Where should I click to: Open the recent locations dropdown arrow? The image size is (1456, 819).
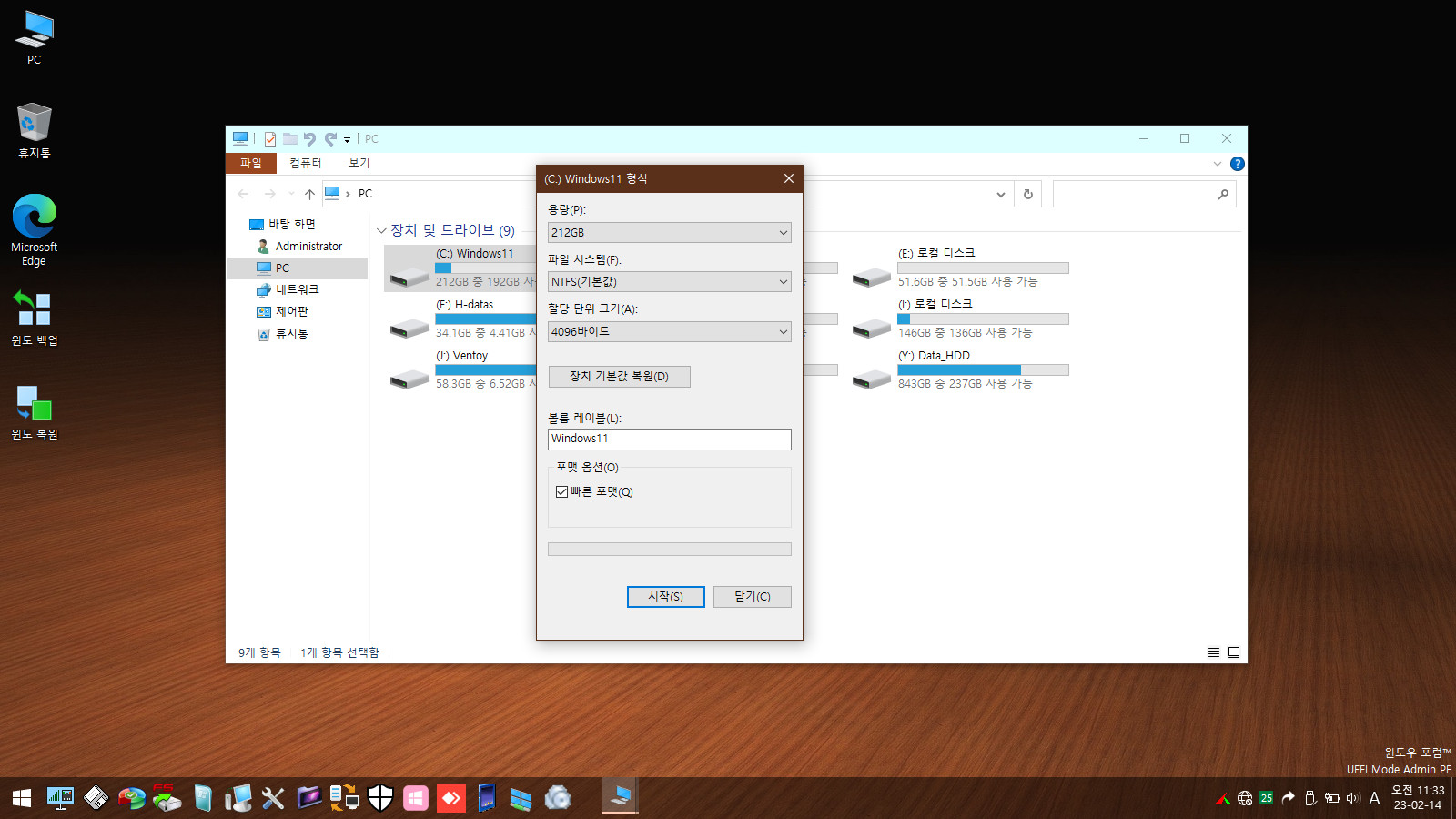coord(291,194)
